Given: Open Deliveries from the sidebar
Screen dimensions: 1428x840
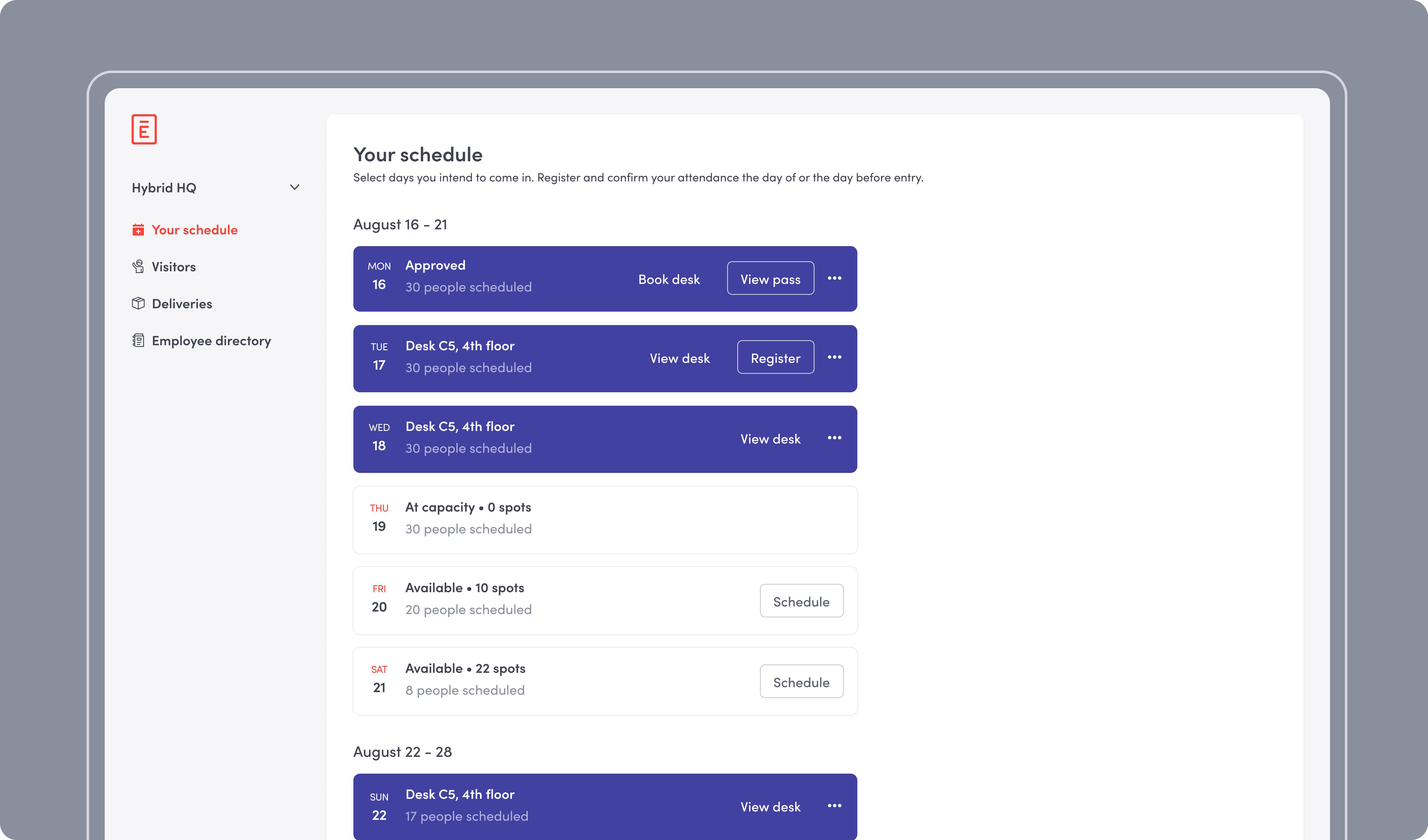Looking at the screenshot, I should pos(181,303).
